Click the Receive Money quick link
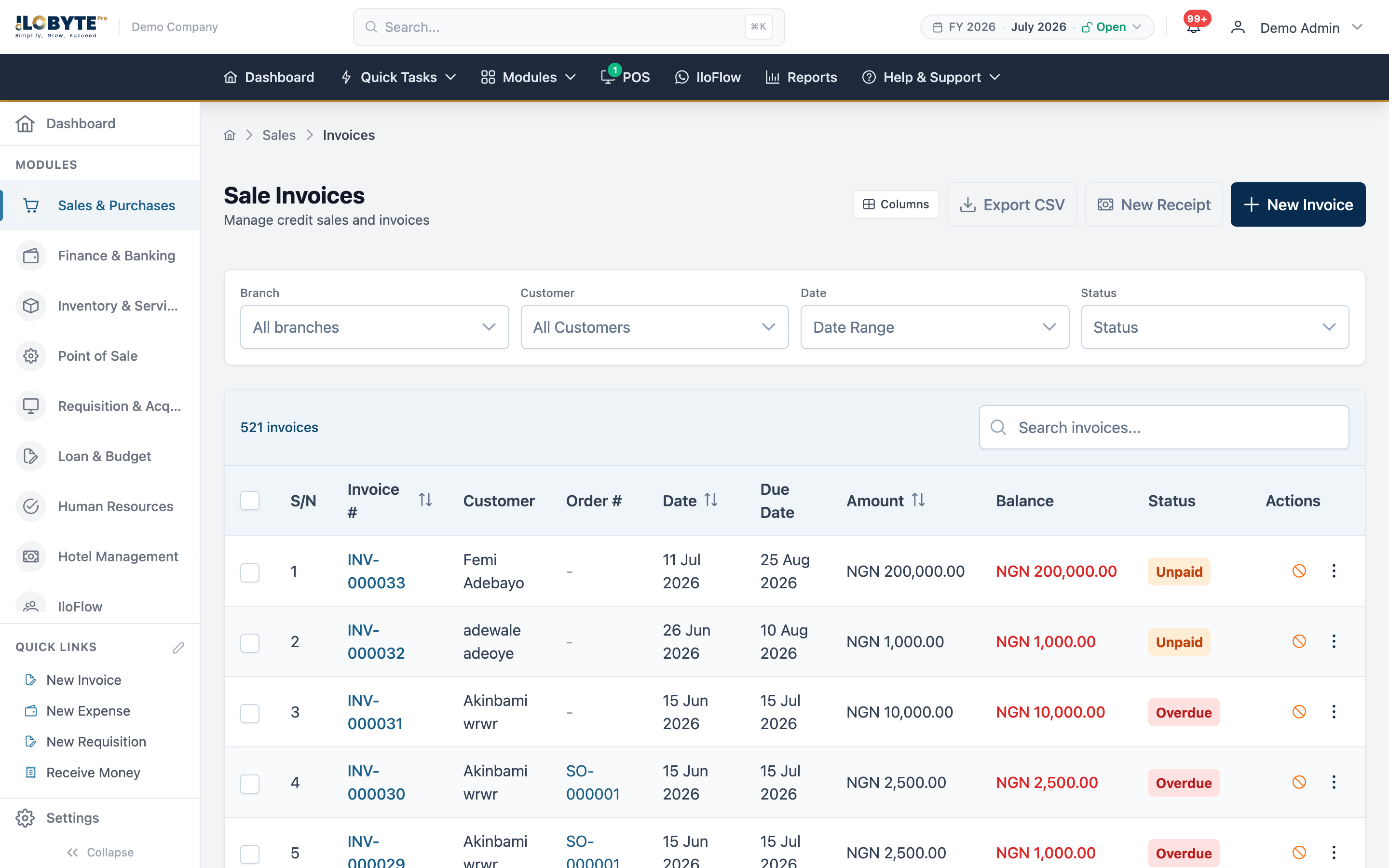The height and width of the screenshot is (868, 1389). click(x=93, y=773)
